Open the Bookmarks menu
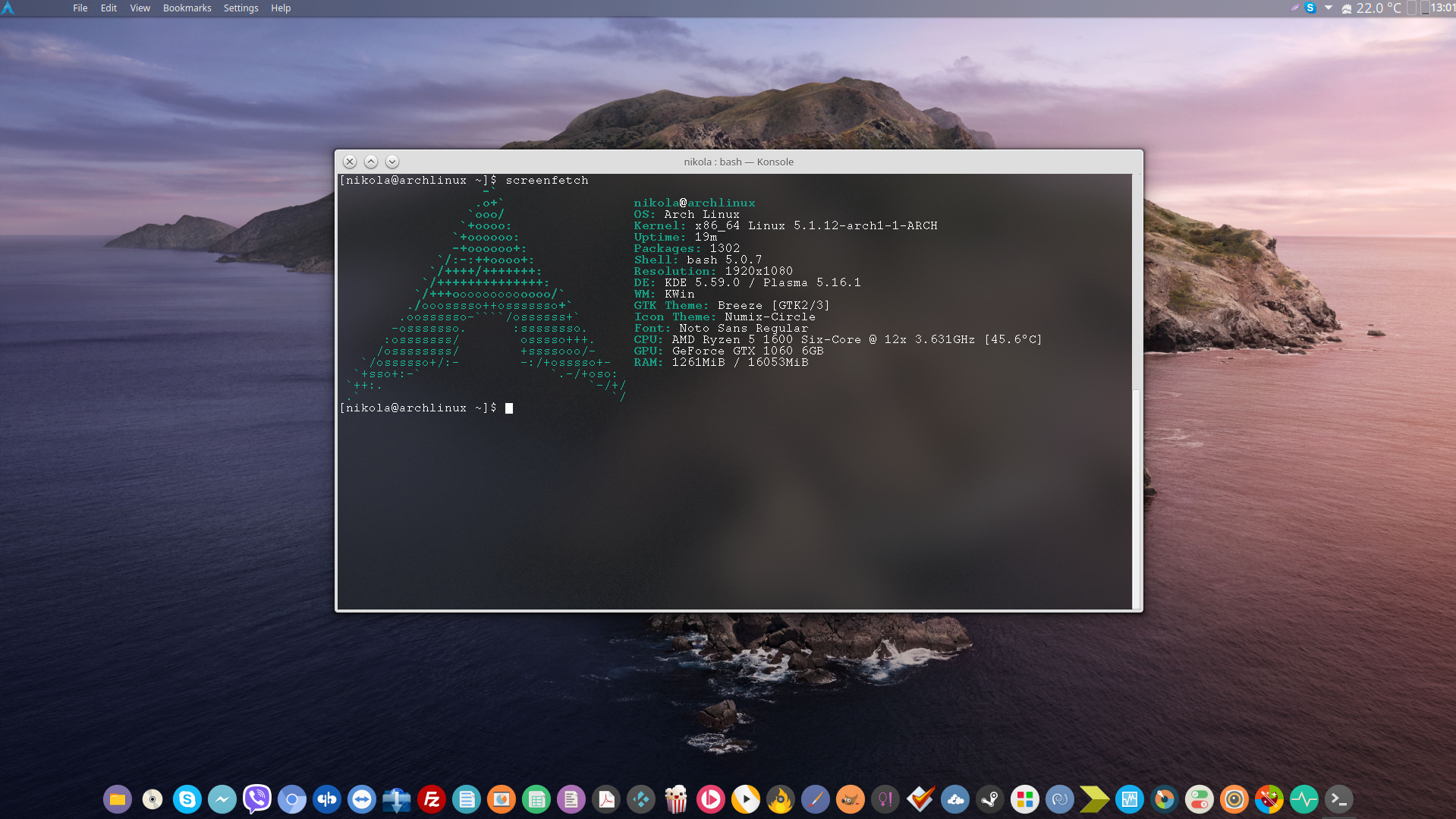The width and height of the screenshot is (1456, 819). pyautogui.click(x=187, y=8)
